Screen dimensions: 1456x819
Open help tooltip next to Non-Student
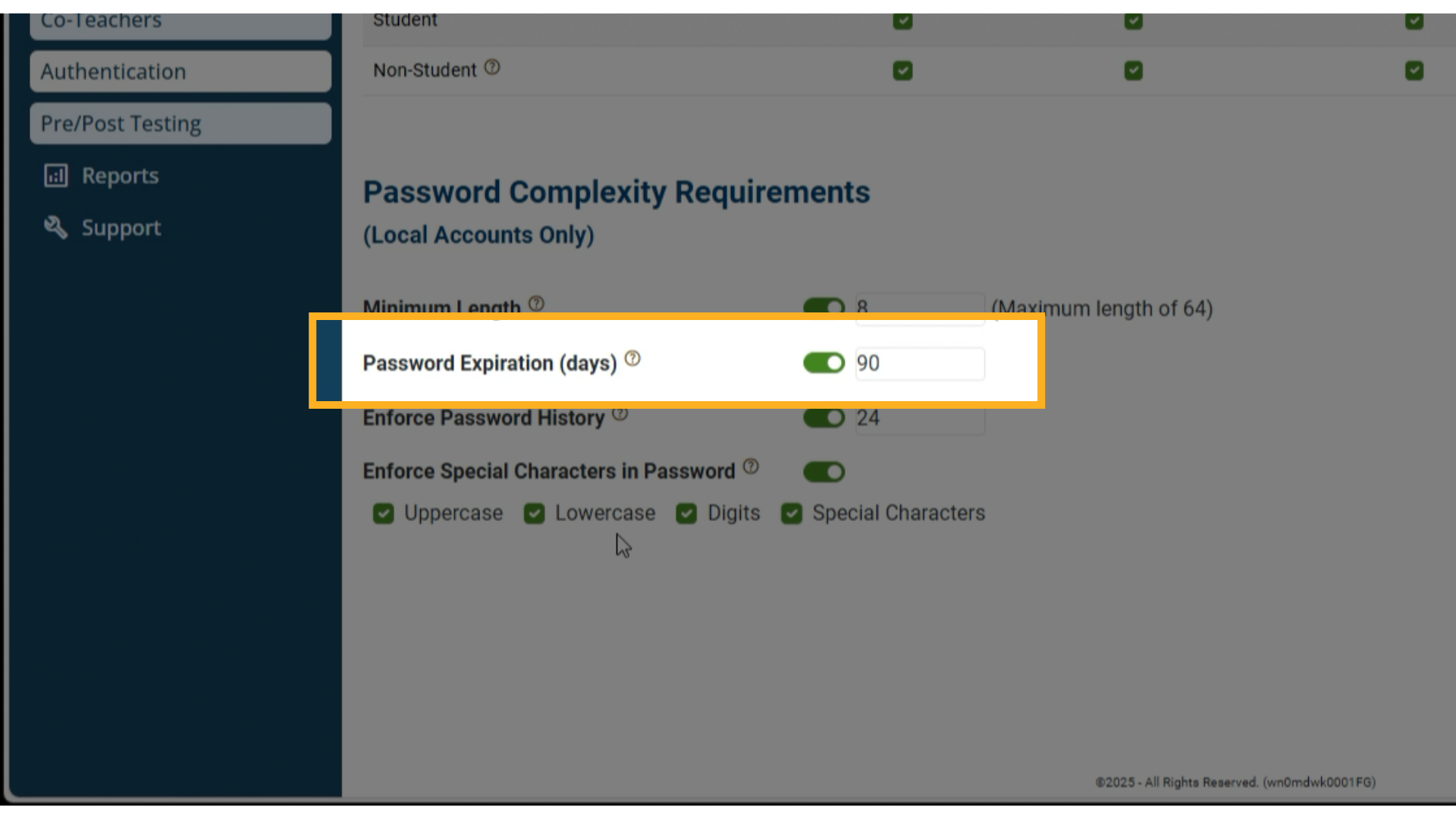click(492, 67)
